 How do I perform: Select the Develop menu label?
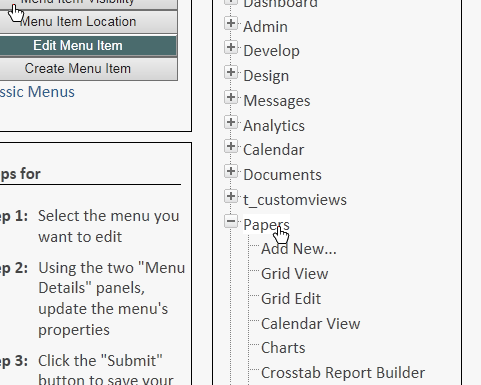coord(271,51)
